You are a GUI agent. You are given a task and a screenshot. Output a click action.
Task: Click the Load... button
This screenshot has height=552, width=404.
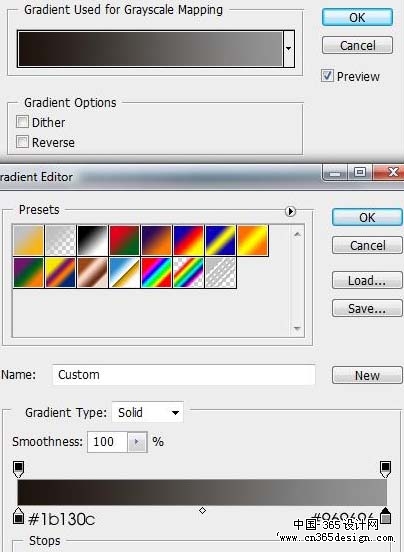367,281
